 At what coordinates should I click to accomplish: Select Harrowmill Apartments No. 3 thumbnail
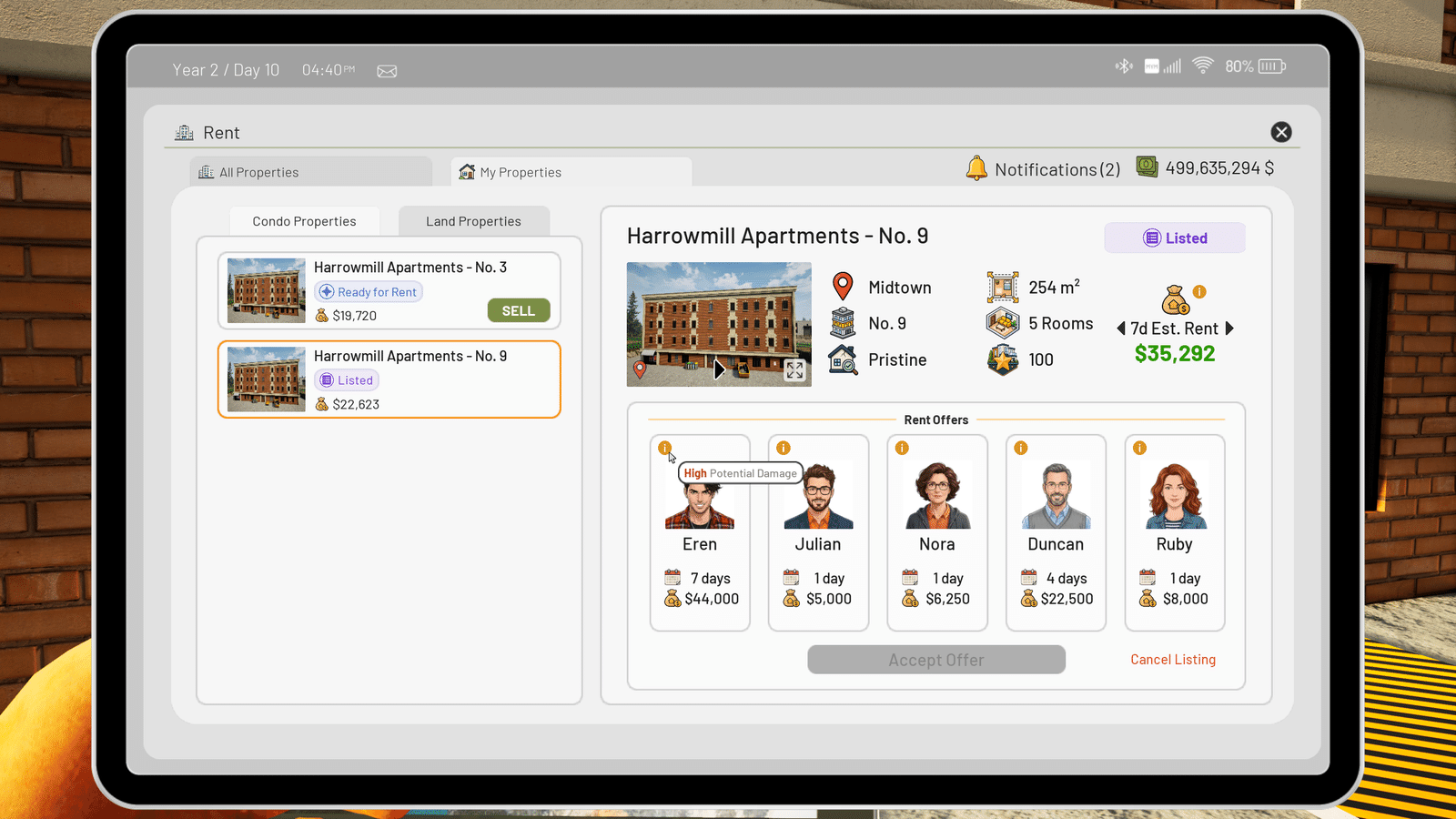click(x=267, y=290)
